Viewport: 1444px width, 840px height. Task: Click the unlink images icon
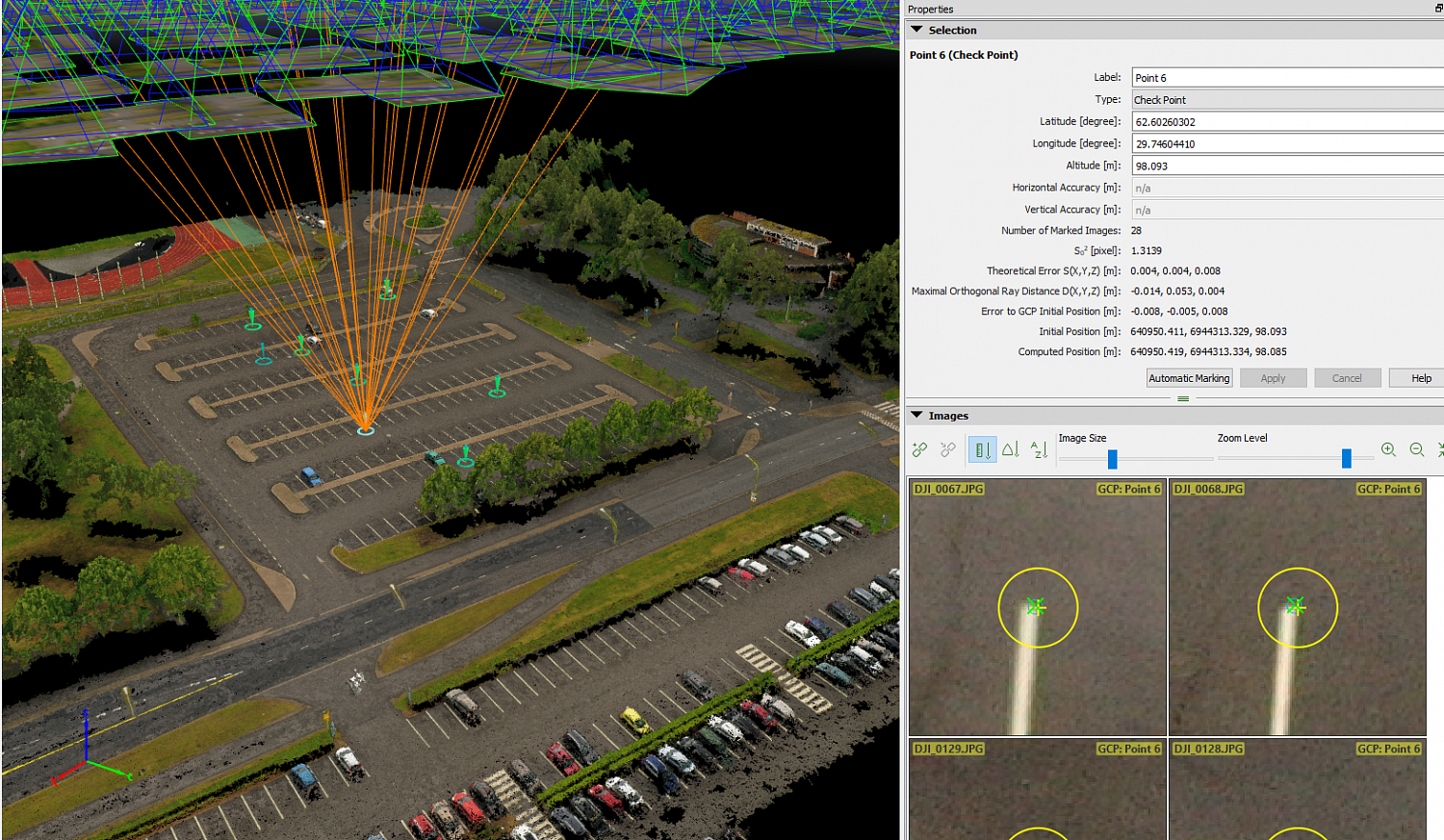coord(948,449)
